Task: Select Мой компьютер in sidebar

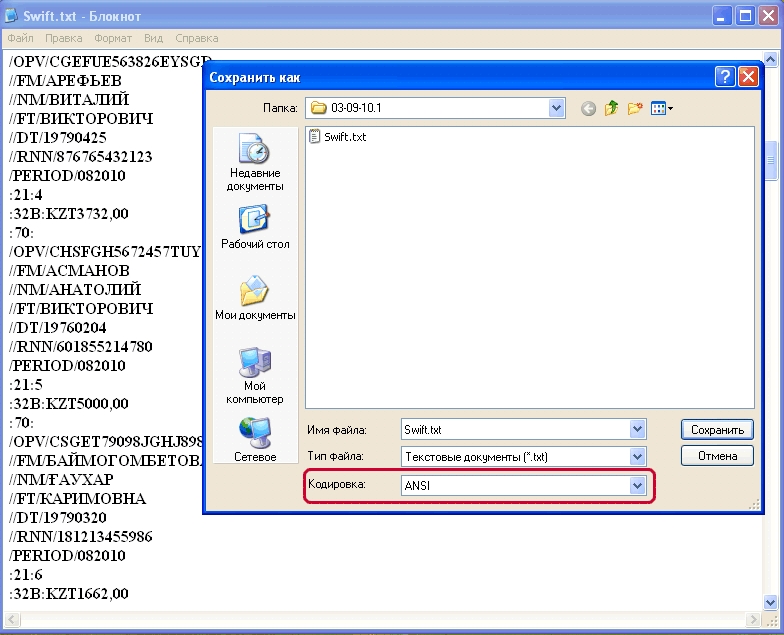Action: tap(255, 374)
